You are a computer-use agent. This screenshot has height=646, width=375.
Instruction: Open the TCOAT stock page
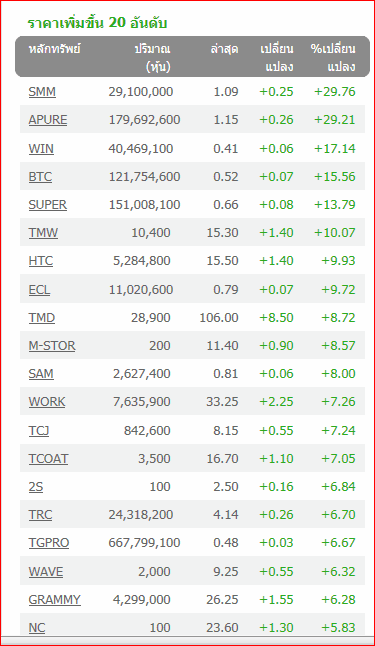(48, 458)
